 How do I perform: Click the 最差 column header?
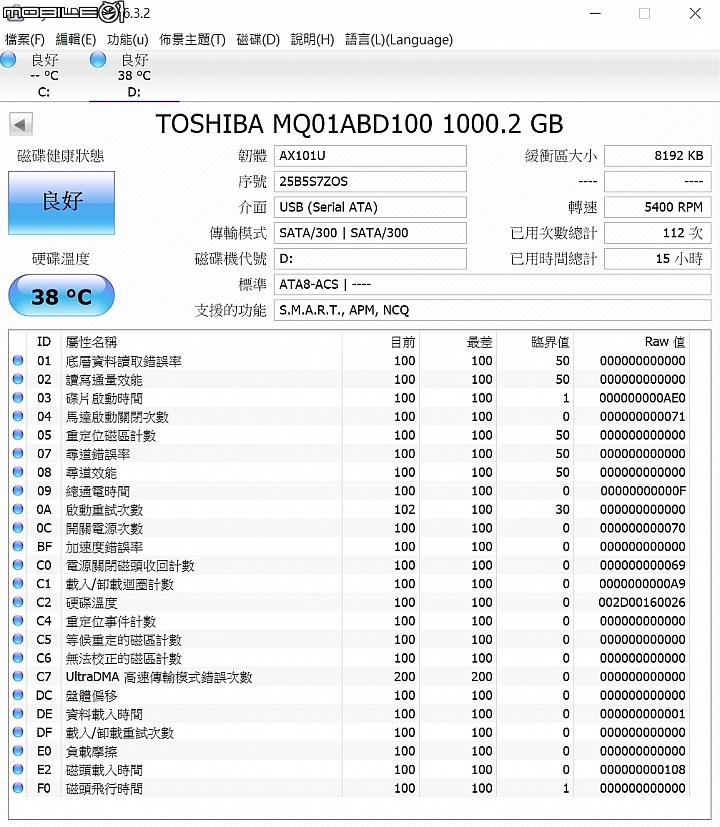458,342
